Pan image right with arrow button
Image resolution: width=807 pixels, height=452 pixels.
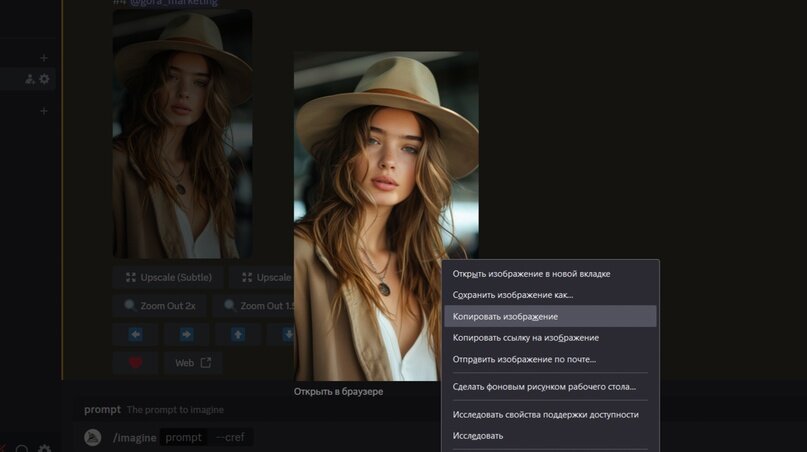coord(186,335)
